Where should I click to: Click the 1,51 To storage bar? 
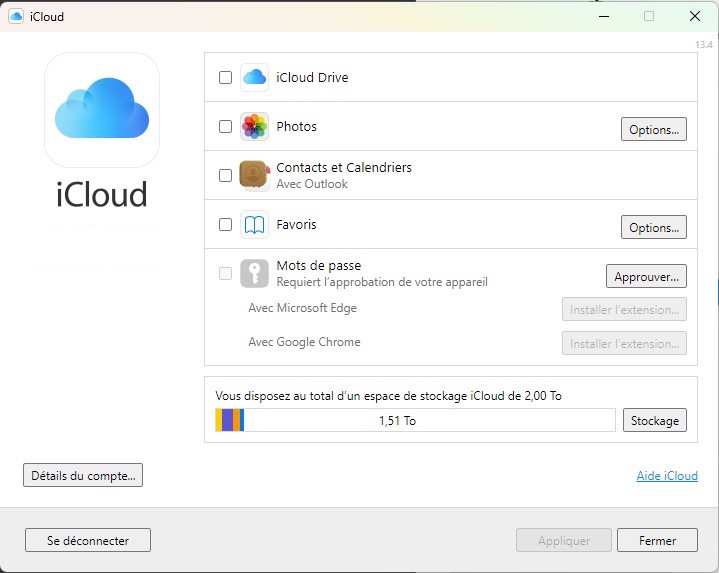[415, 420]
